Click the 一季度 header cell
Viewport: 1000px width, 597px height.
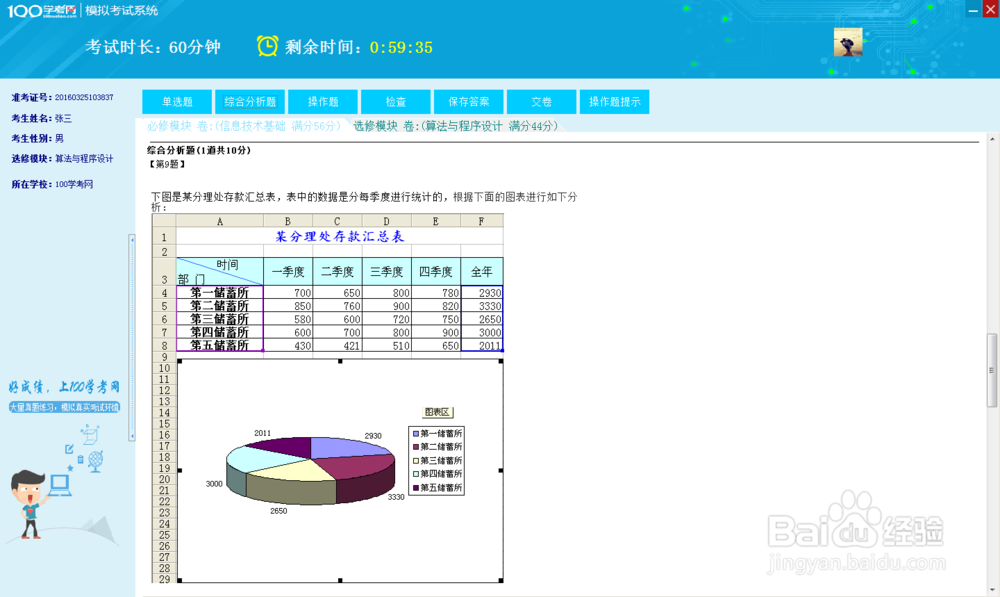click(288, 272)
